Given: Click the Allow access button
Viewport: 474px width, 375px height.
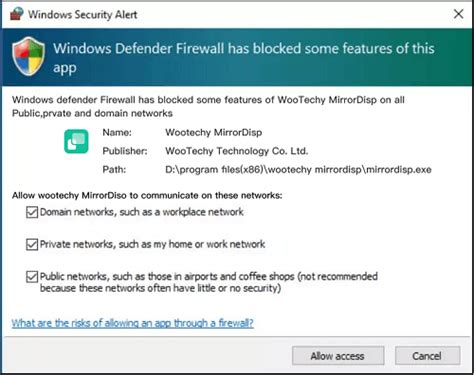Looking at the screenshot, I should point(338,356).
